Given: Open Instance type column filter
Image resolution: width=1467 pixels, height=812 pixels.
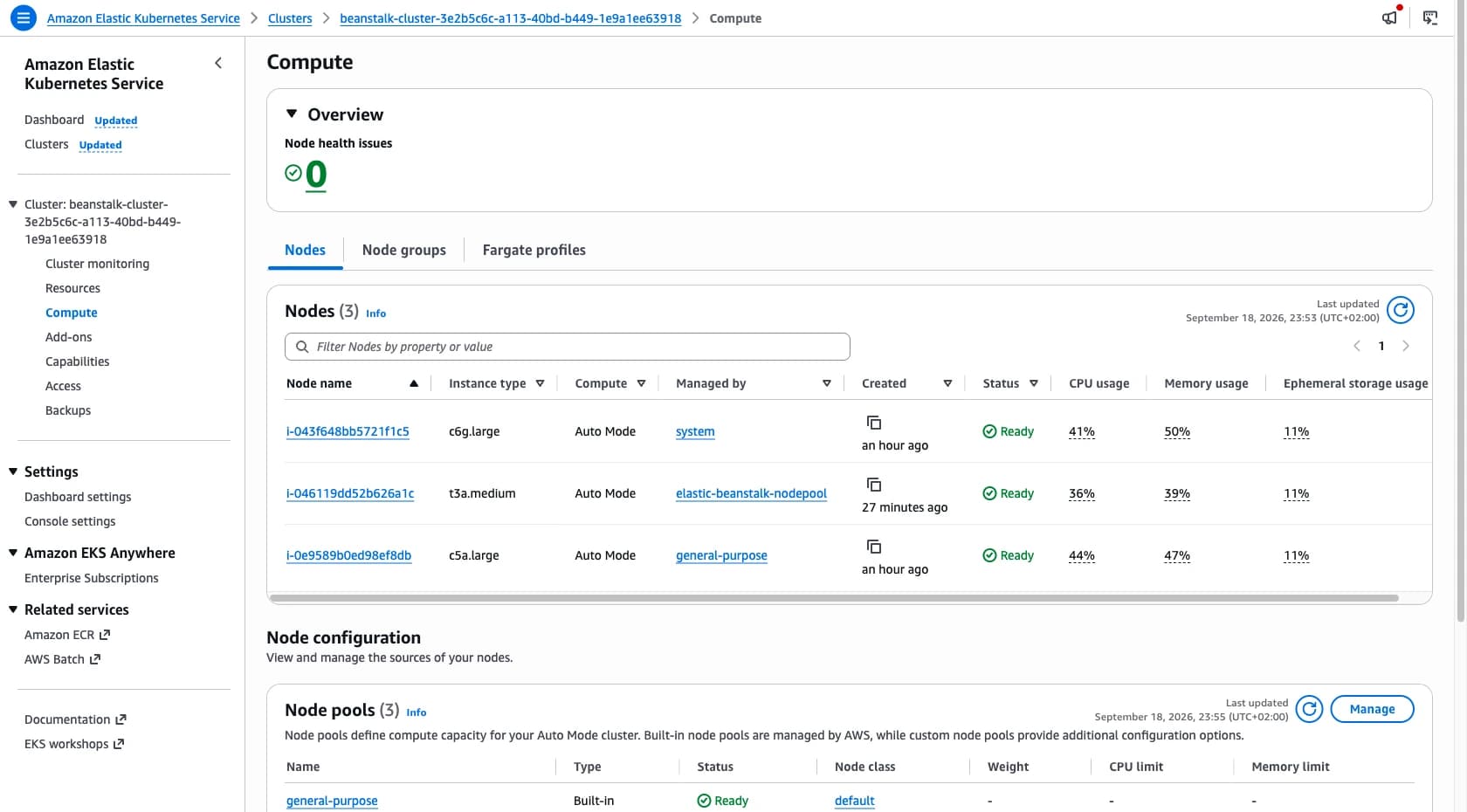Looking at the screenshot, I should point(540,383).
